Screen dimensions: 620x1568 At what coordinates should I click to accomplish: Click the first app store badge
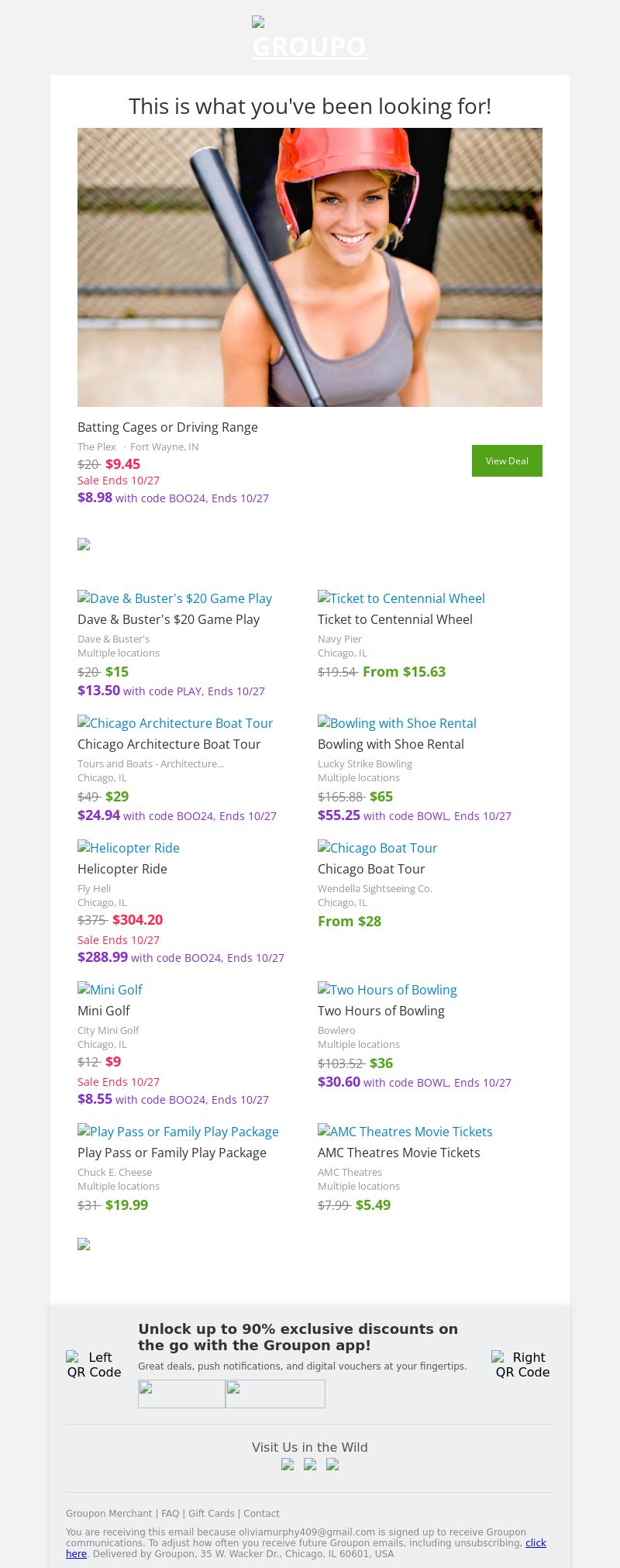point(181,1394)
